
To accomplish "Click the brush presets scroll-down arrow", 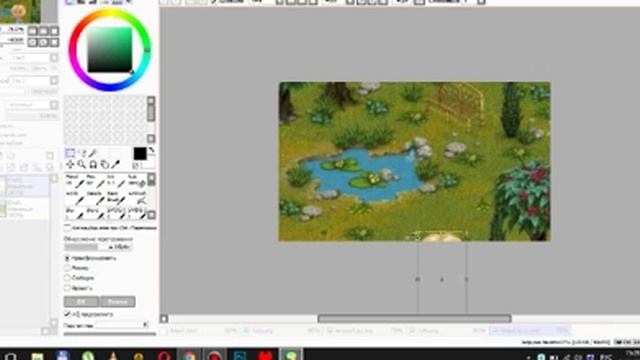I will pos(151,215).
